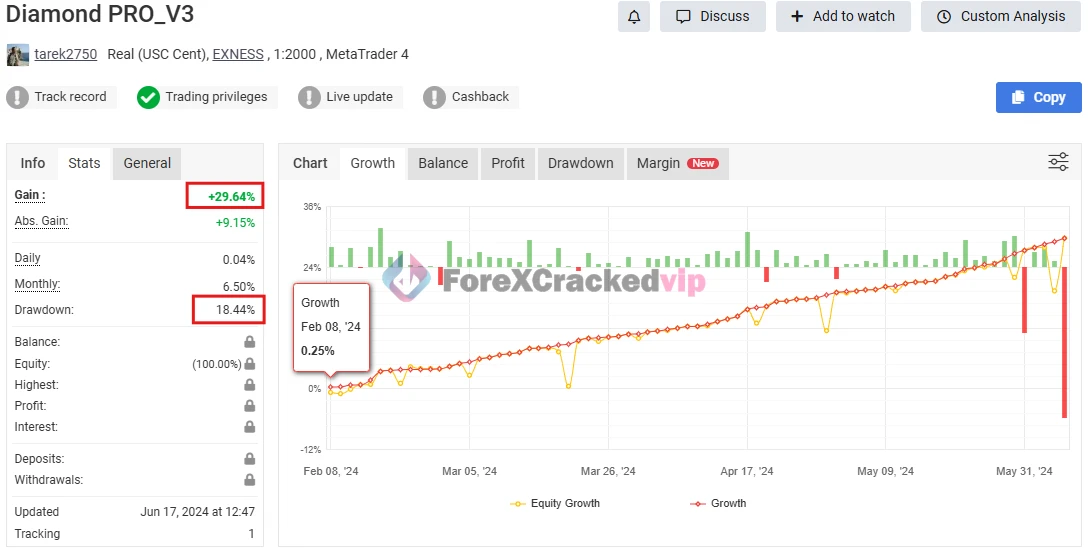Click the Add to watch button

coord(842,16)
